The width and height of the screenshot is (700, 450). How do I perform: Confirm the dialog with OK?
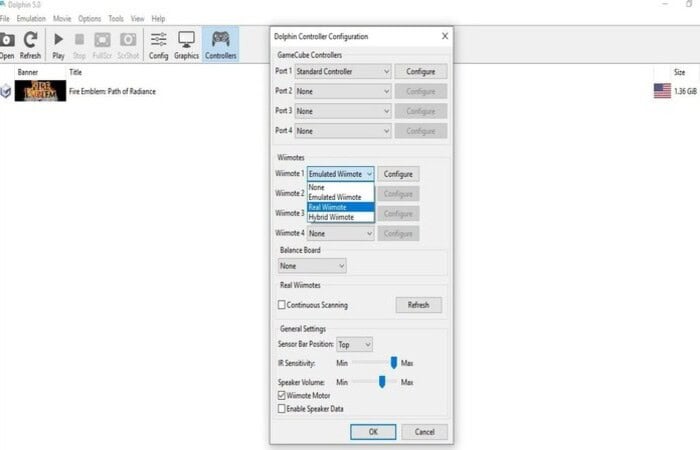pyautogui.click(x=373, y=432)
